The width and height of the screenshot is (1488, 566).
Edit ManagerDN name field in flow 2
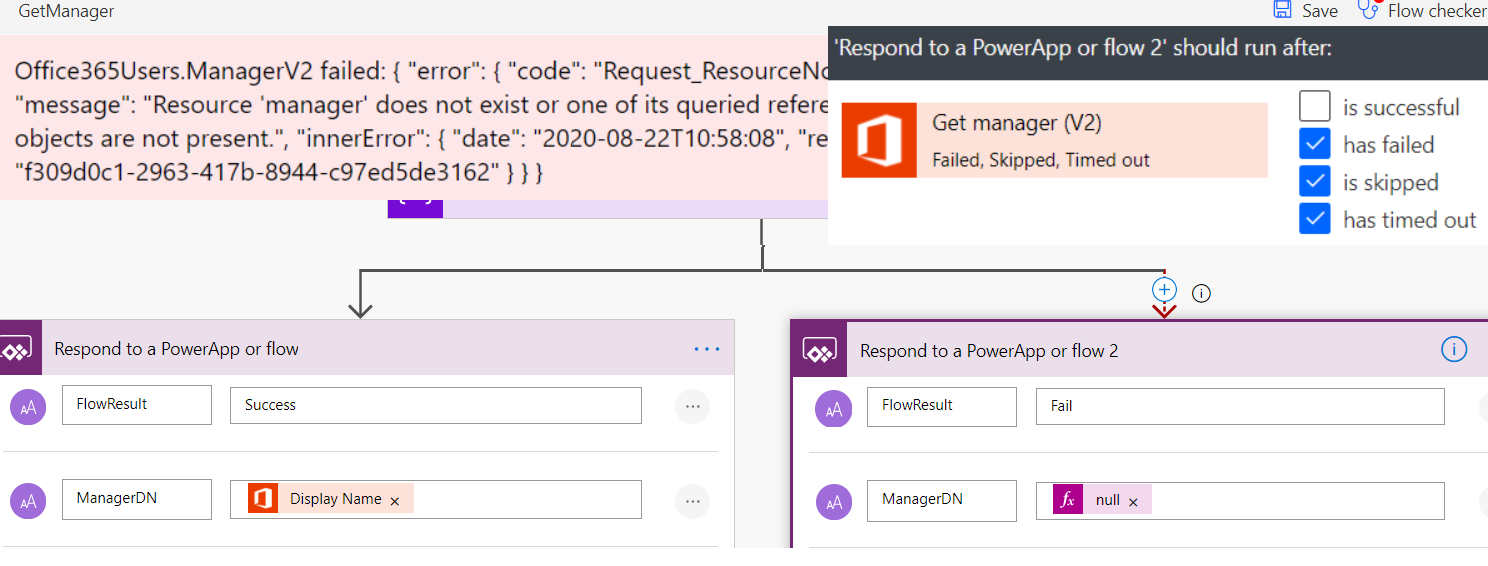click(x=942, y=500)
